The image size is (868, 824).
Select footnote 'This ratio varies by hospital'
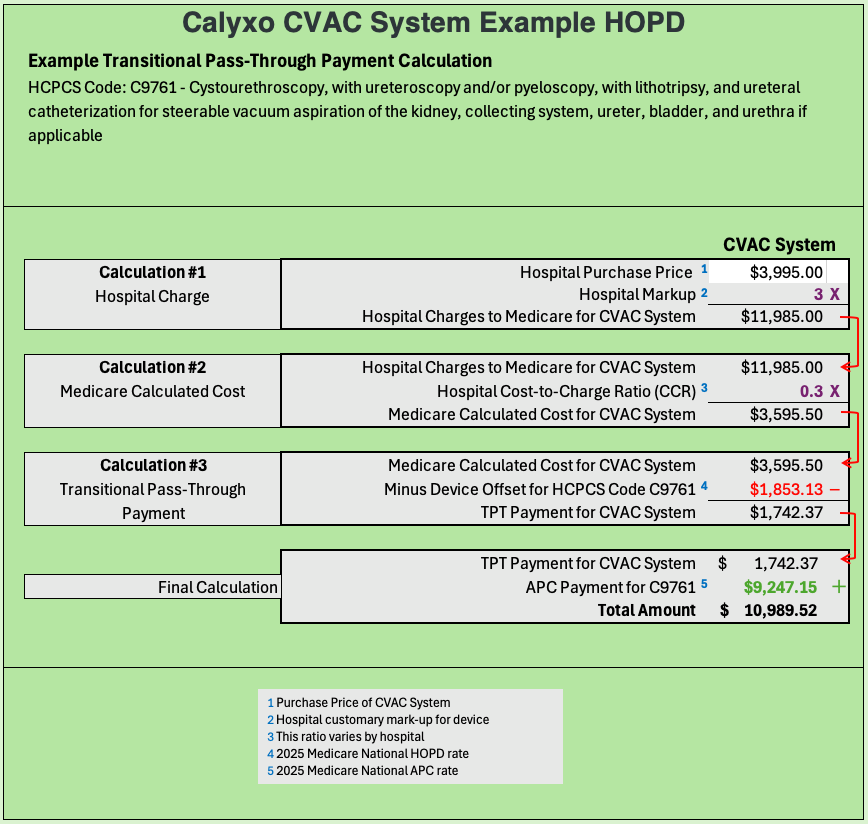click(350, 737)
